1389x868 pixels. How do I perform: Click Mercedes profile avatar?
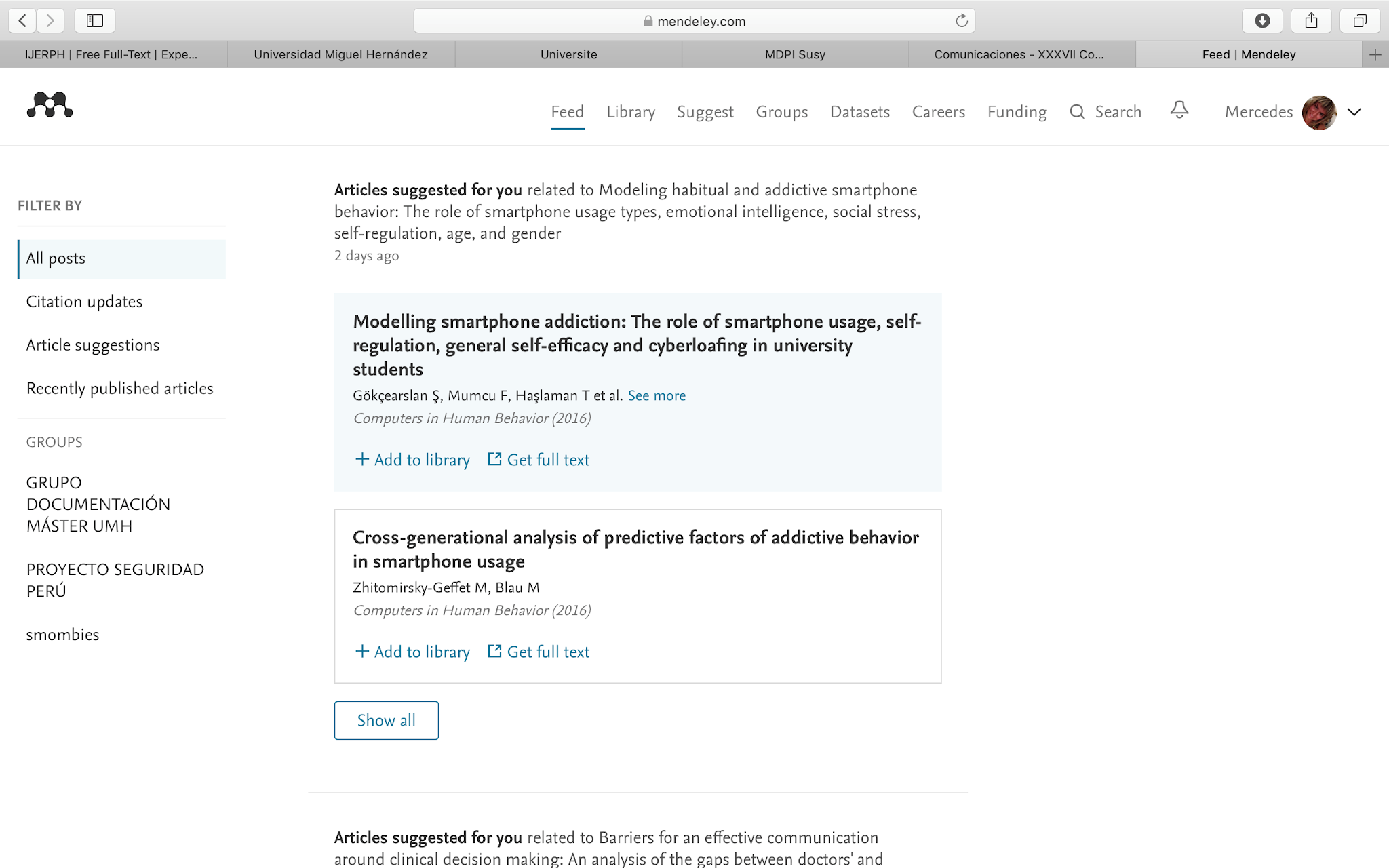pyautogui.click(x=1319, y=113)
